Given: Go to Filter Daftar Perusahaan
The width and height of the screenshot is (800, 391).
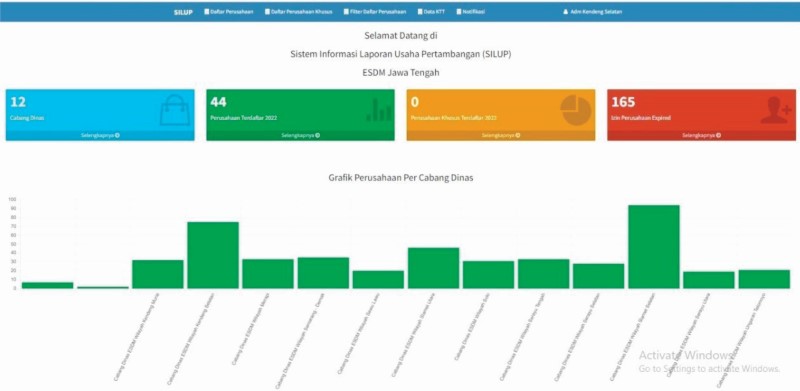Looking at the screenshot, I should pos(375,12).
